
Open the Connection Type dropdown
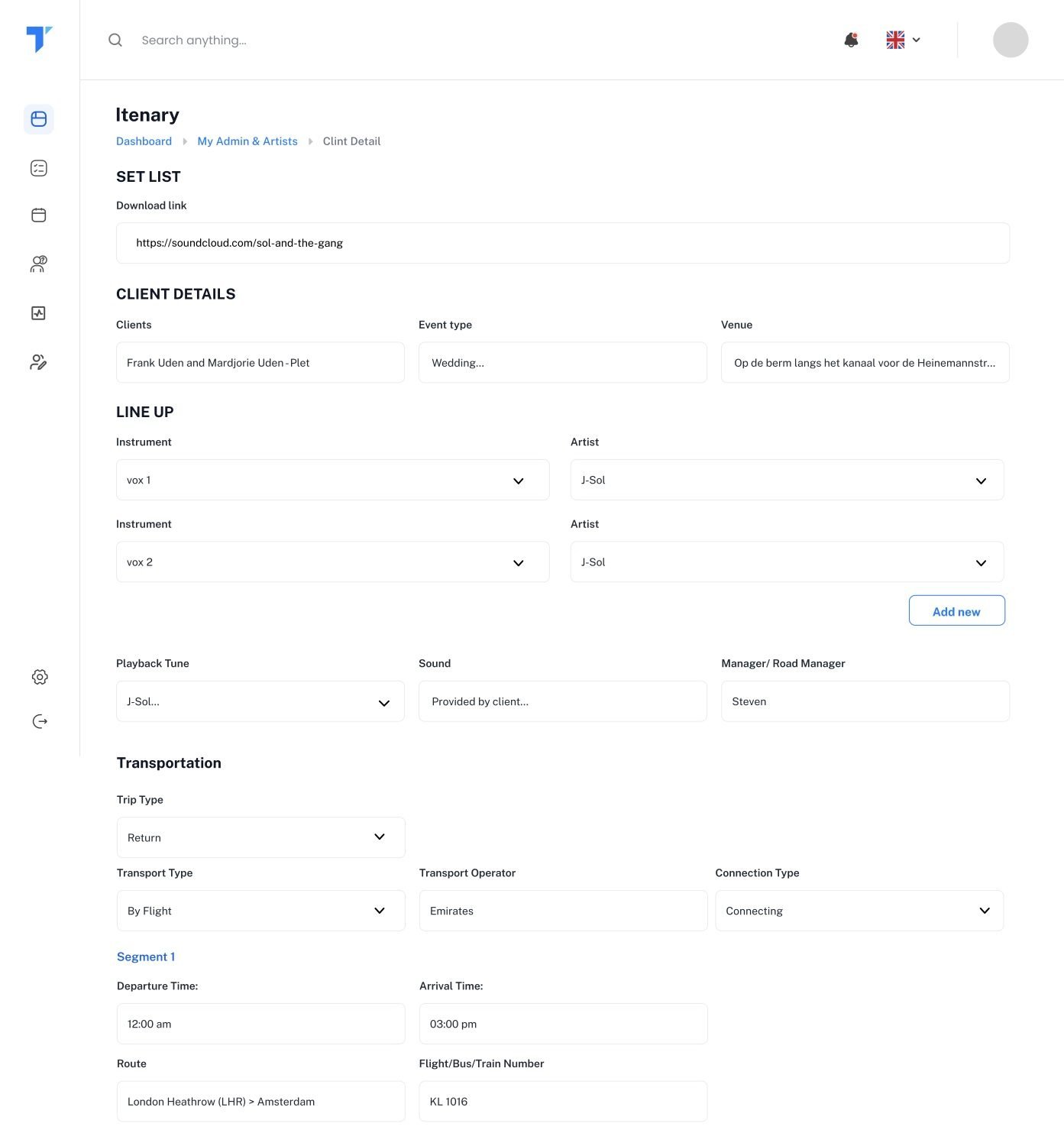pyautogui.click(x=859, y=911)
